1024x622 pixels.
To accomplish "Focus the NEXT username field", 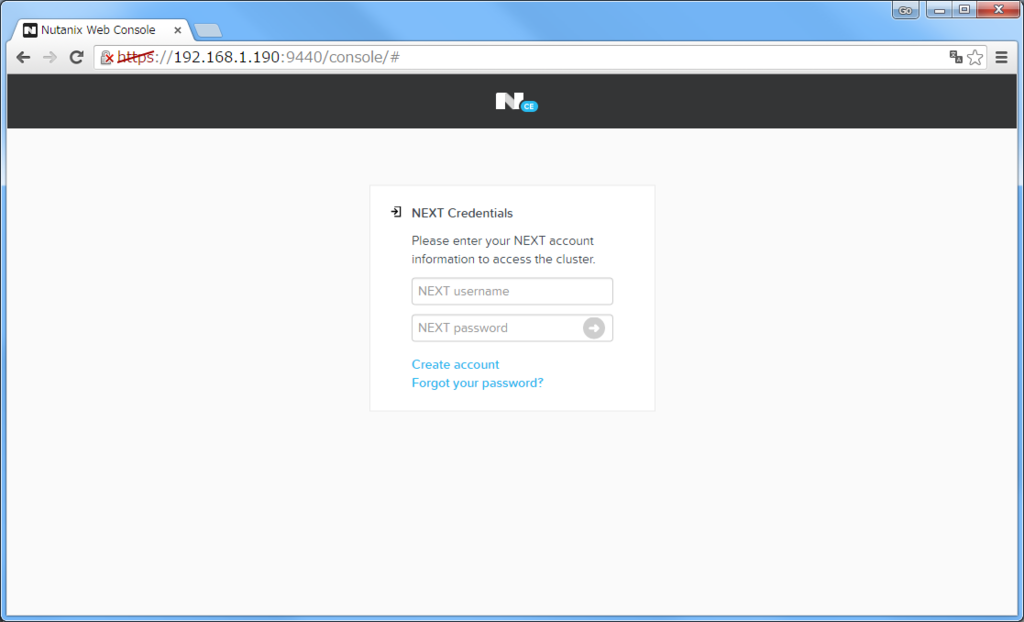I will pyautogui.click(x=512, y=291).
